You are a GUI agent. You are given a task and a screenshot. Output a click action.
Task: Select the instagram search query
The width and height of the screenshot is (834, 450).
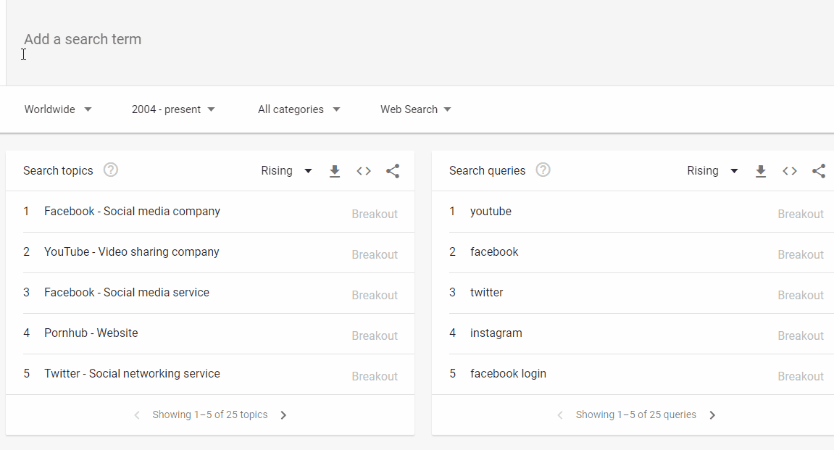click(496, 333)
